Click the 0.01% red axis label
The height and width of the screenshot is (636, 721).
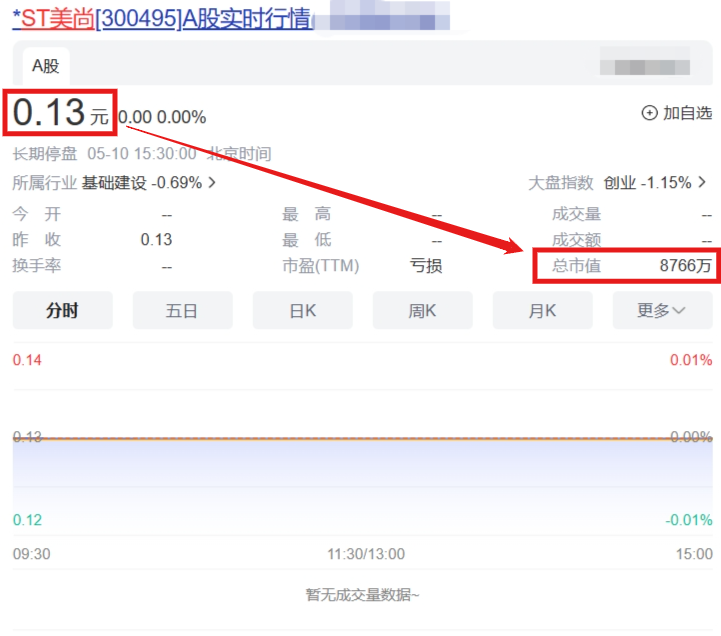coord(691,360)
